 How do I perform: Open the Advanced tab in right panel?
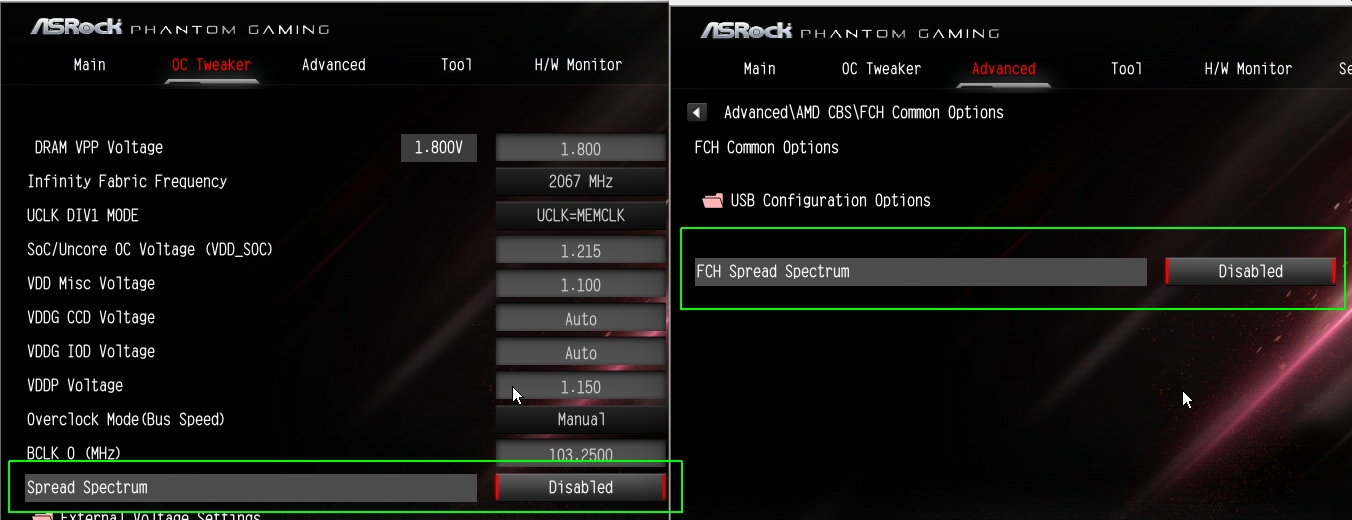pyautogui.click(x=1003, y=69)
